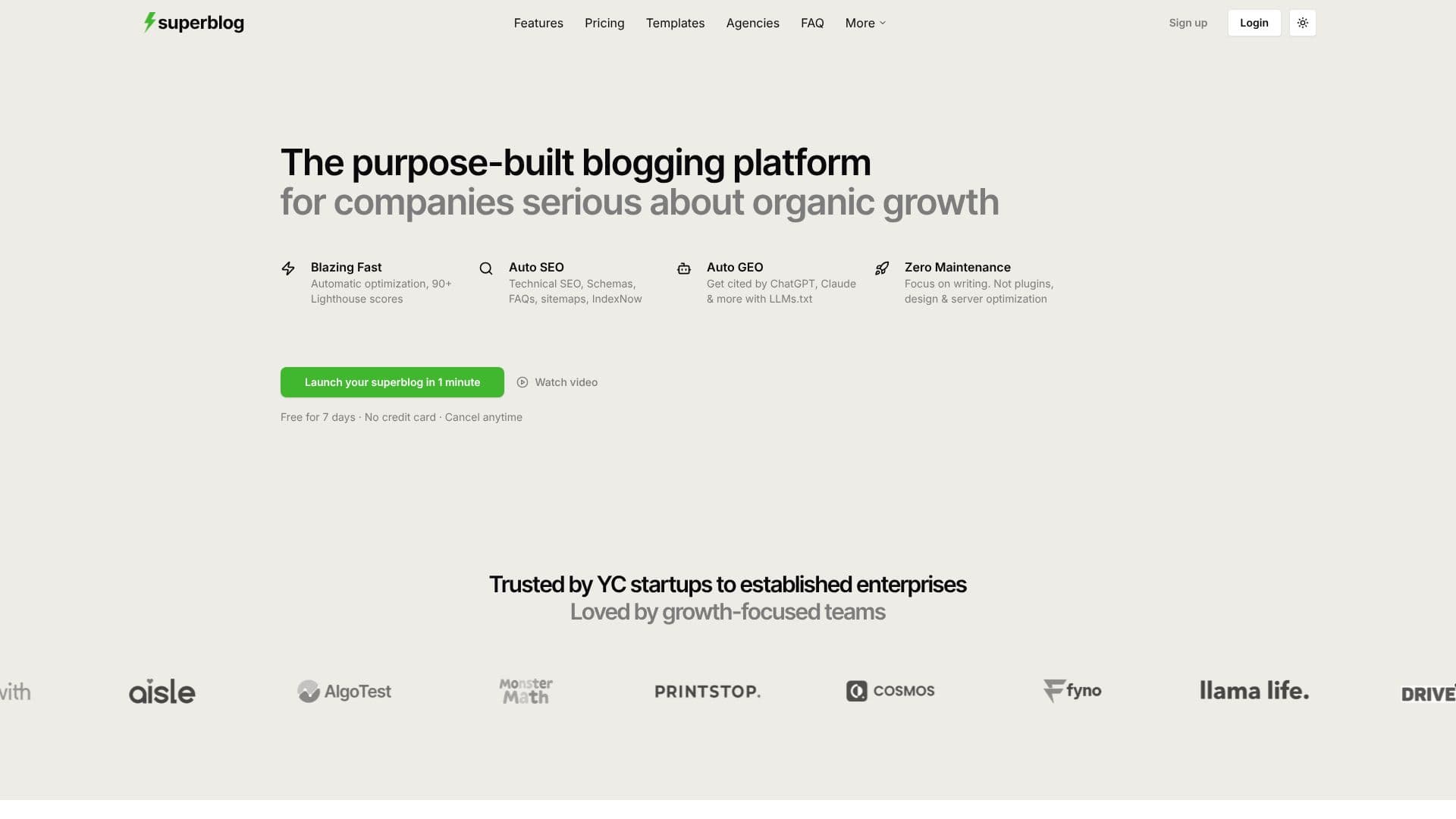This screenshot has height=819, width=1456.
Task: Click the play icon beside Watch video
Action: (522, 382)
